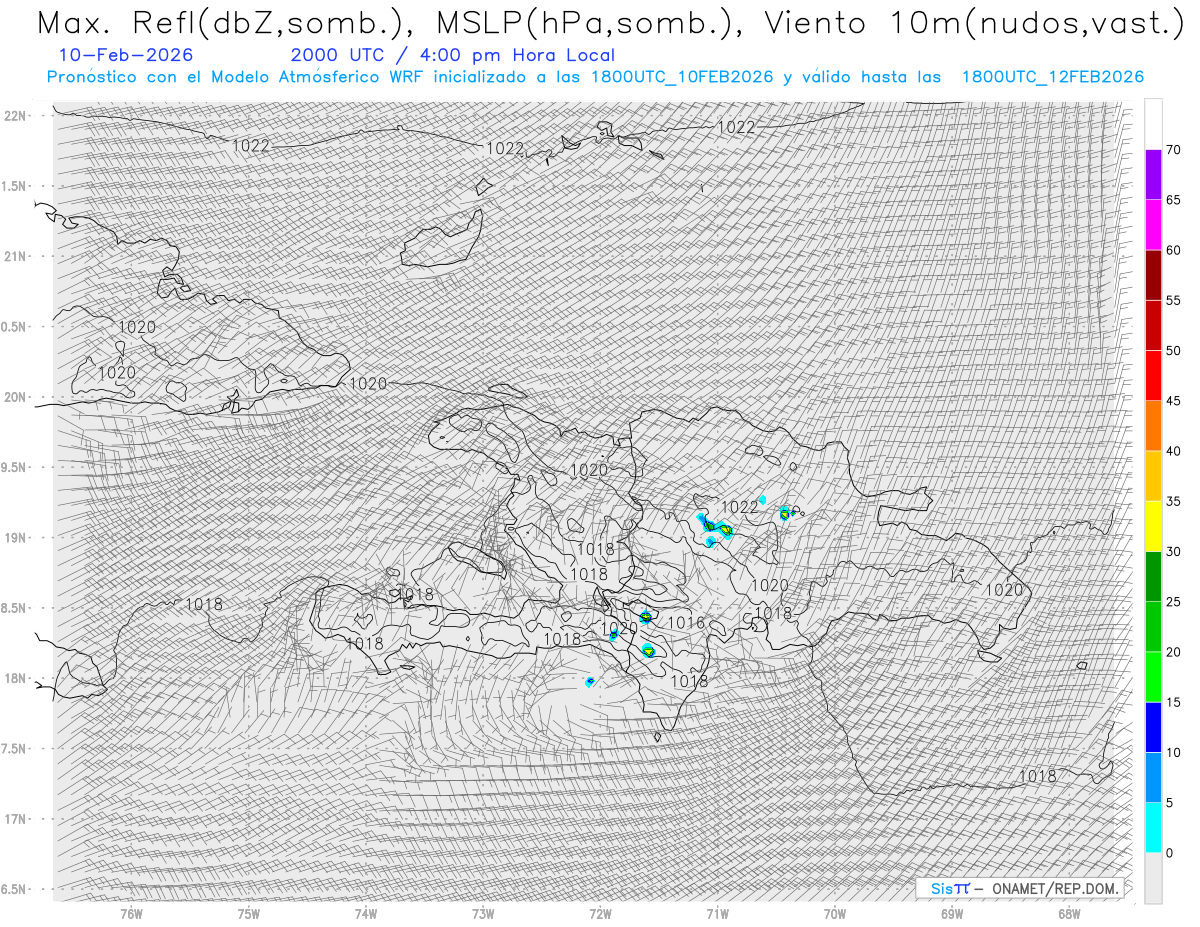Click the '6.5N' latitude label
1200x927 pixels.
click(x=14, y=889)
